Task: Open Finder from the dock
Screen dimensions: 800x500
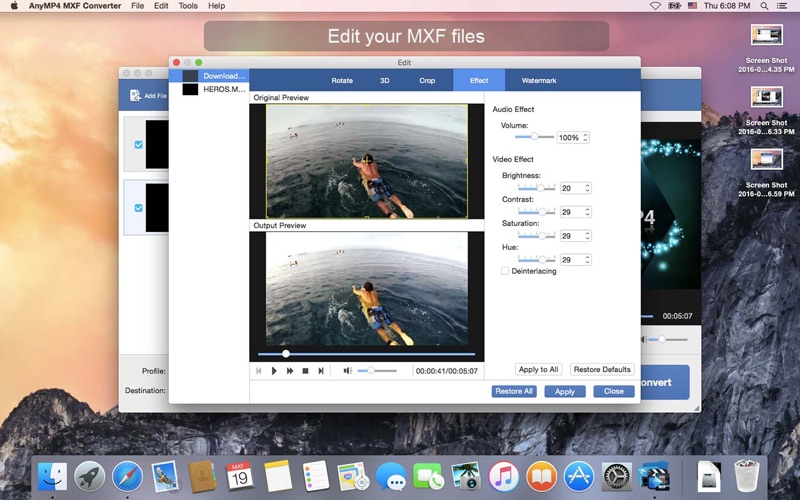Action: (52, 477)
